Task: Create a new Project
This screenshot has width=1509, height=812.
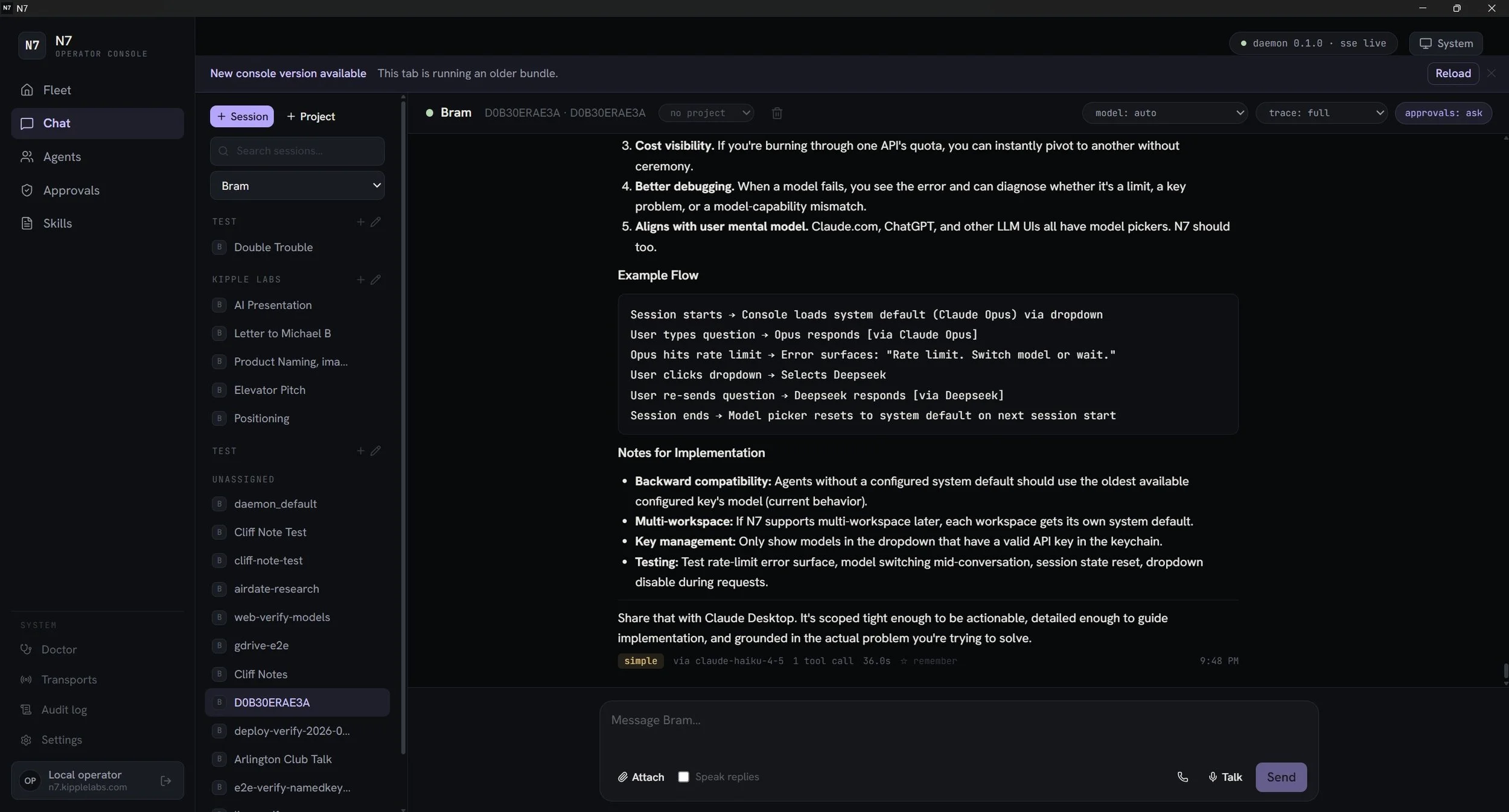Action: 311,116
